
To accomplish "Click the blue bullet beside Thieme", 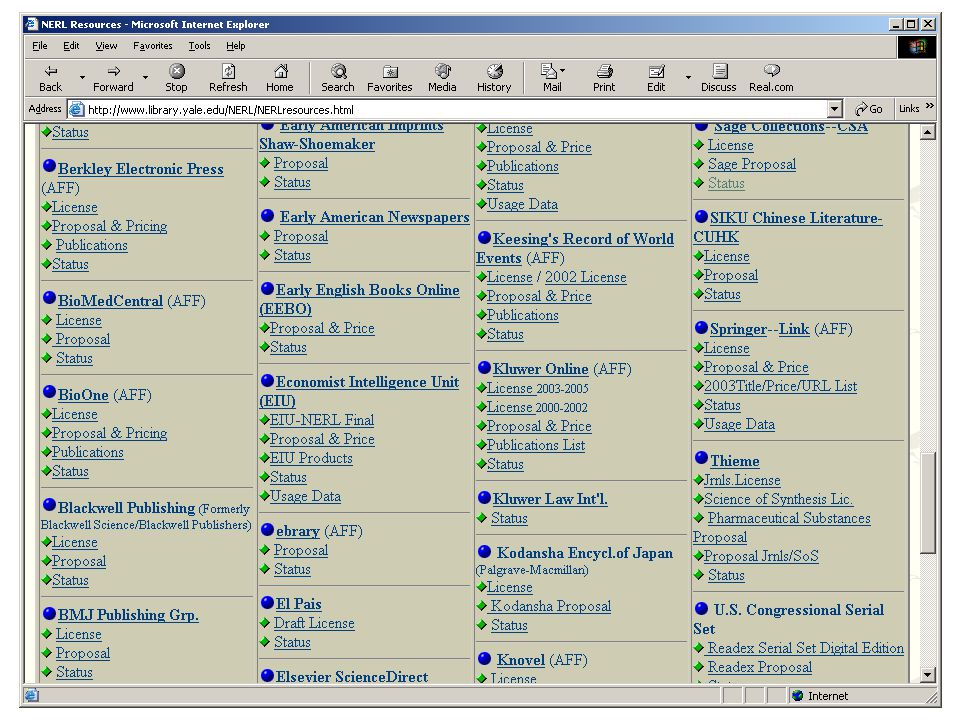I will [701, 457].
